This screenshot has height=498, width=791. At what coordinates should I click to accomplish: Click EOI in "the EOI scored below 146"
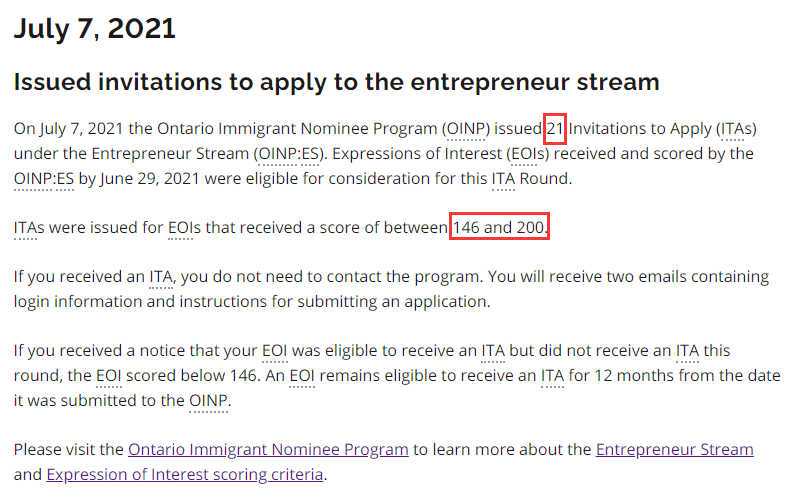[109, 375]
